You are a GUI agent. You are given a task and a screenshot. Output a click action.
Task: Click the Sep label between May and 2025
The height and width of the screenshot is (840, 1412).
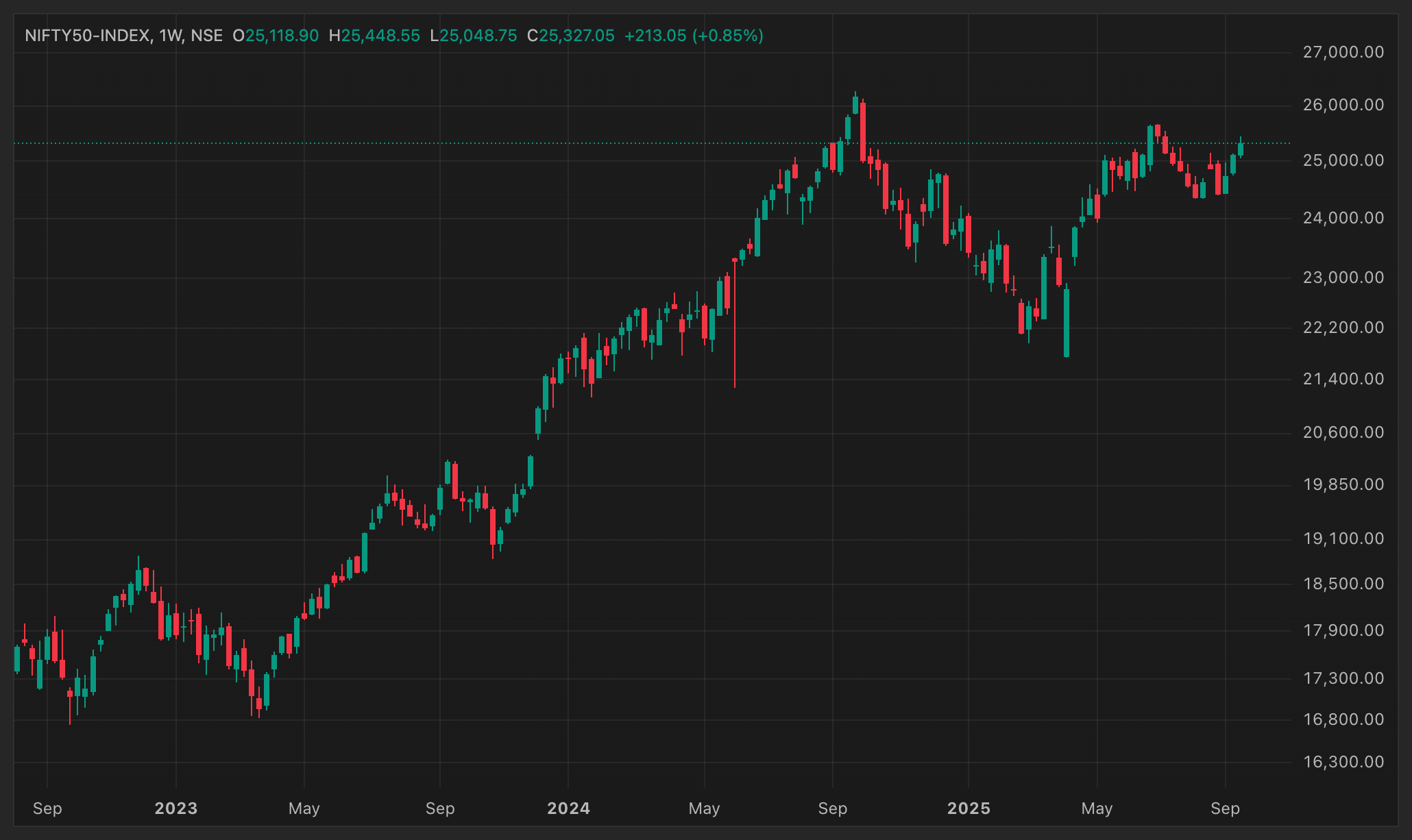point(833,808)
